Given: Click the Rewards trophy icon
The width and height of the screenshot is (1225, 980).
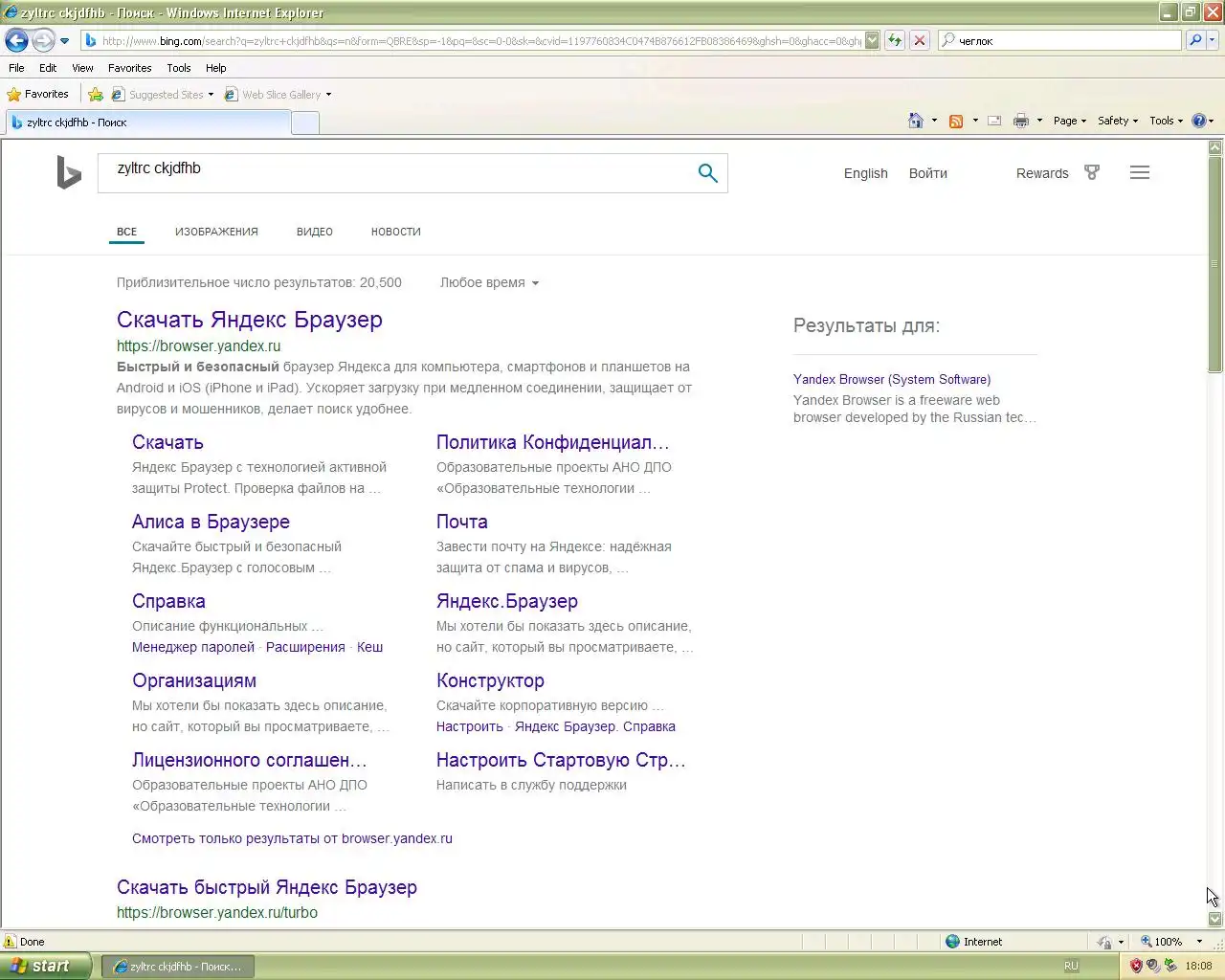Looking at the screenshot, I should (x=1092, y=173).
